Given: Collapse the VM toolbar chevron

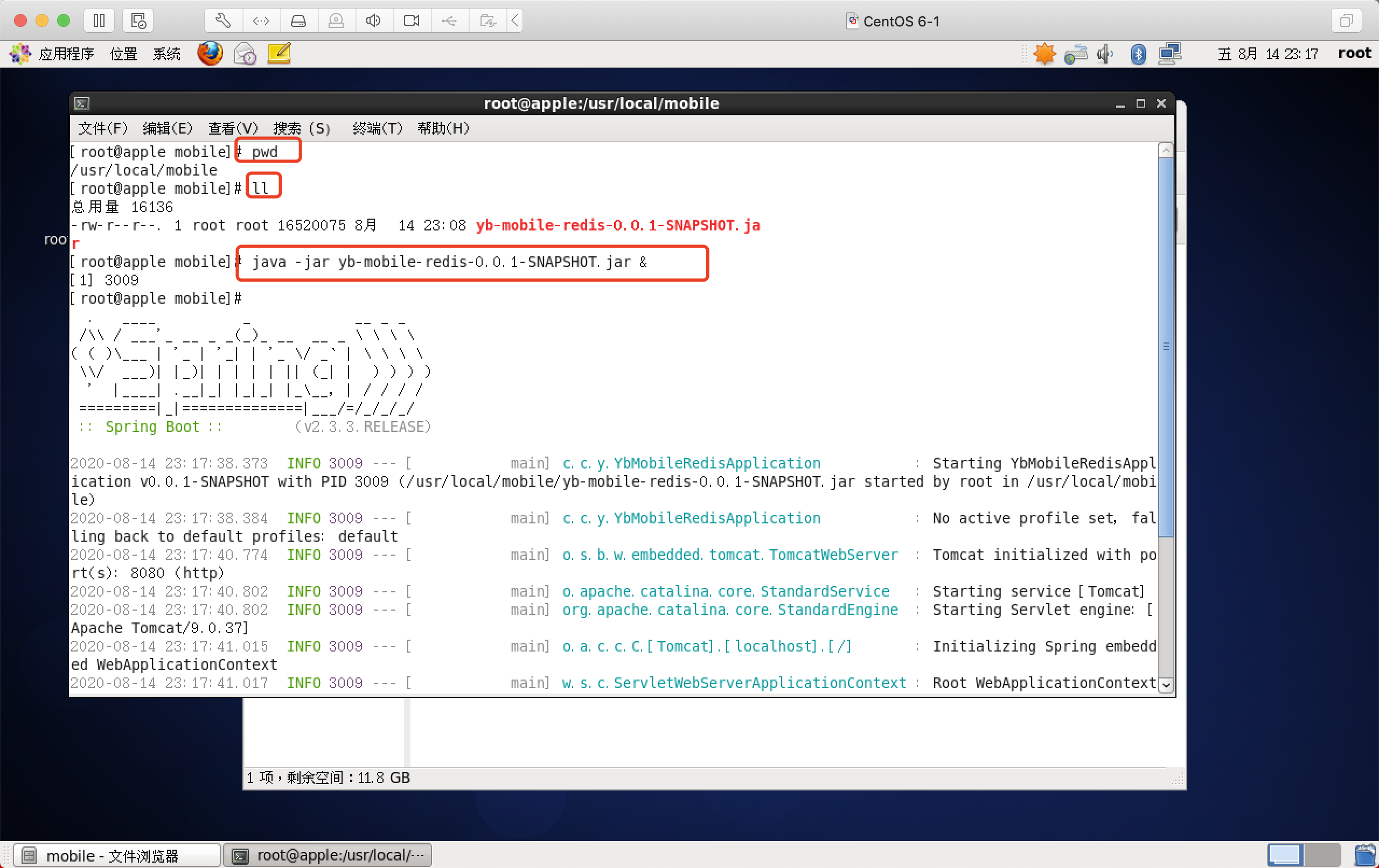Looking at the screenshot, I should [515, 21].
